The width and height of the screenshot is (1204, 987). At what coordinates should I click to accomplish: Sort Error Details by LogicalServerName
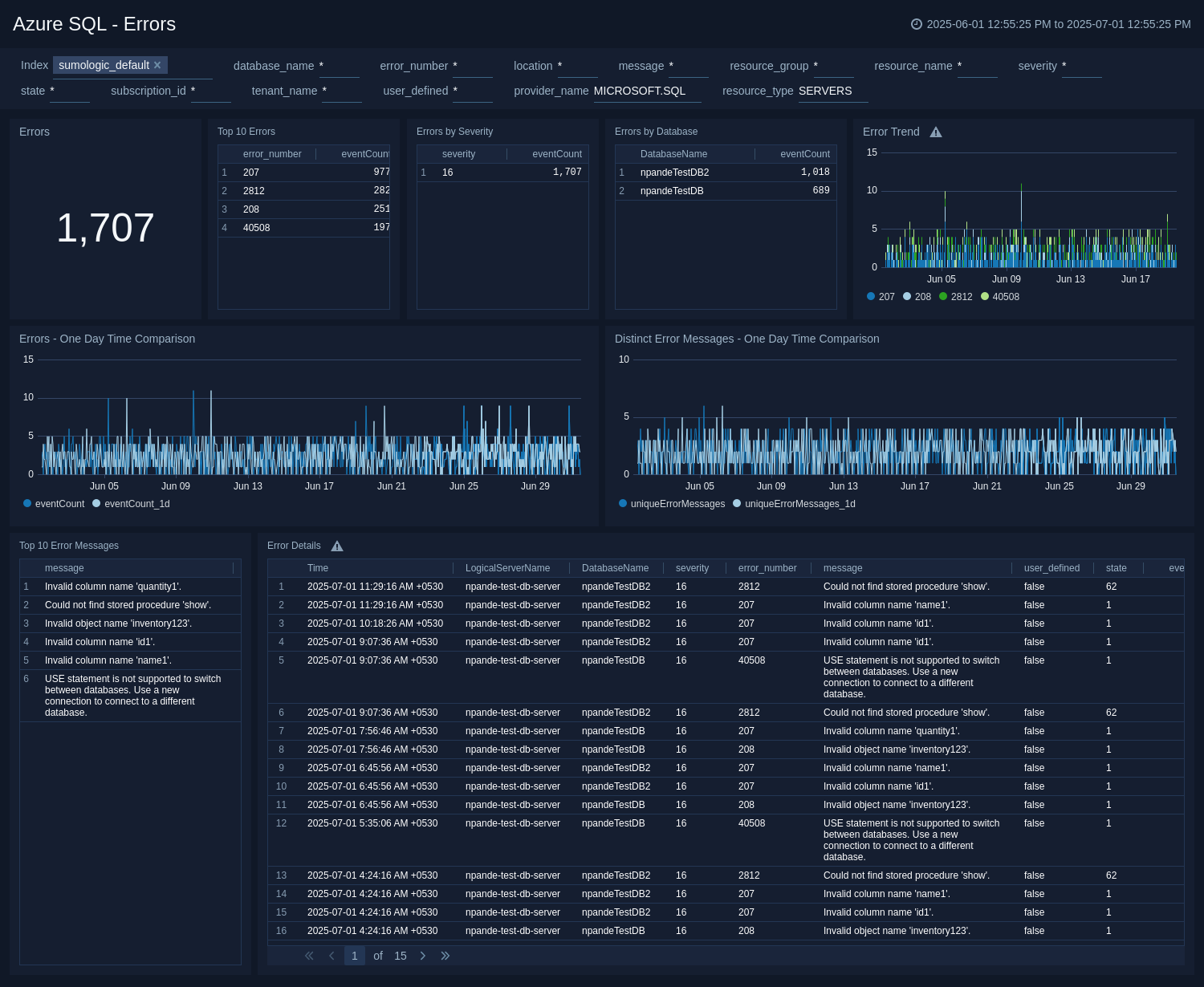(x=507, y=568)
